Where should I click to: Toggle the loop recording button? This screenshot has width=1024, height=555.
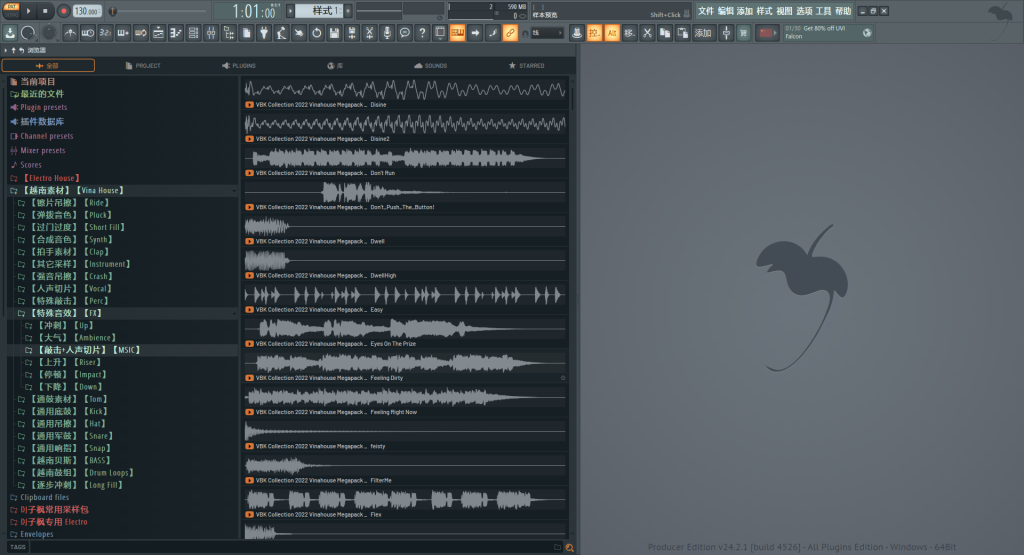(x=140, y=33)
